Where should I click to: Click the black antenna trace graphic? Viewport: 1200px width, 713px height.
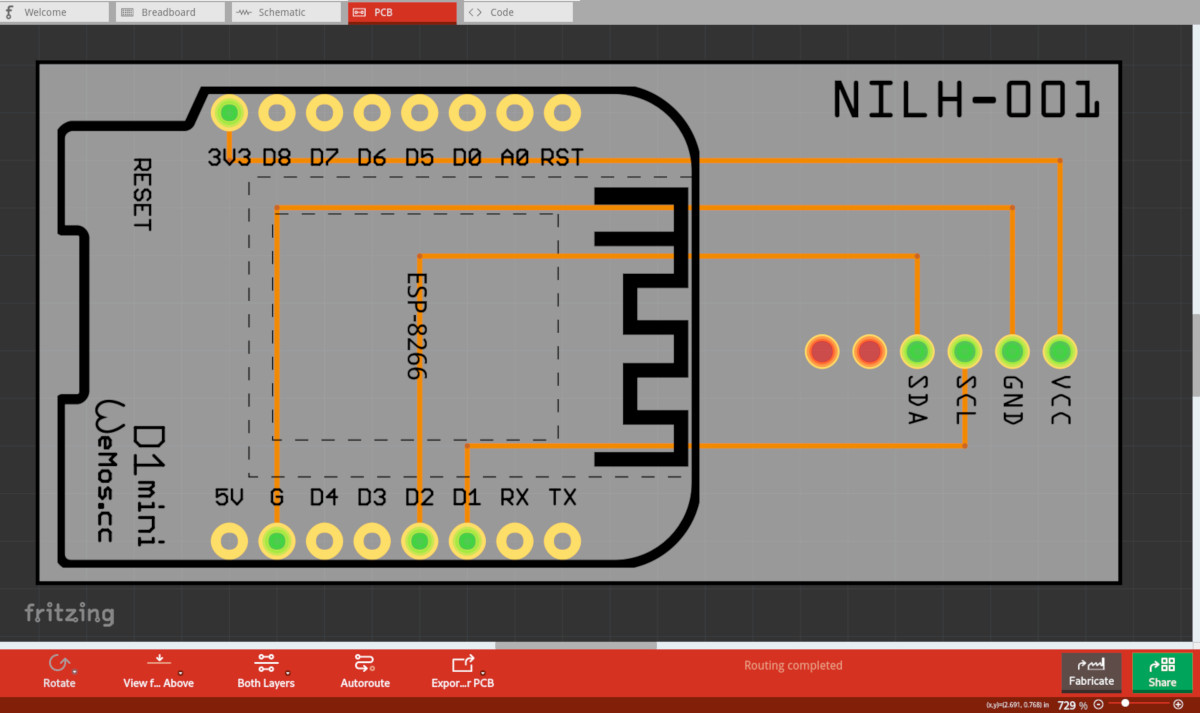(642, 326)
